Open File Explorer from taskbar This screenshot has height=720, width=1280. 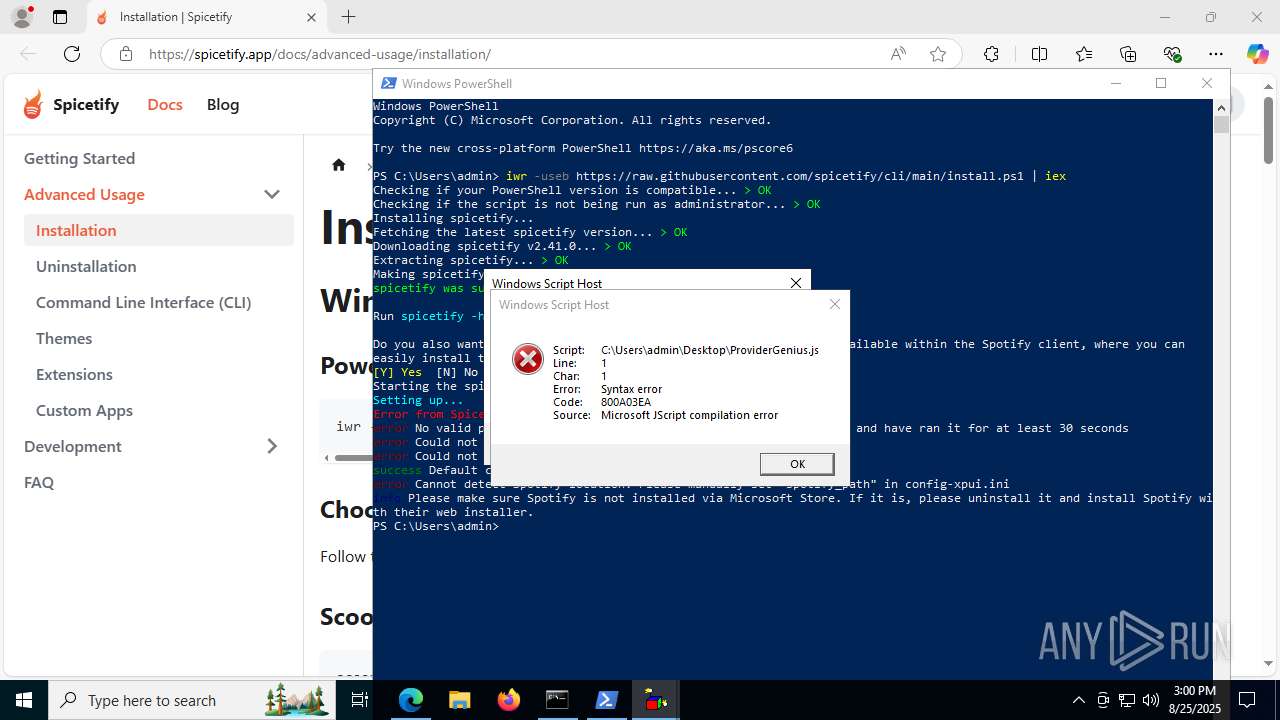click(x=459, y=700)
